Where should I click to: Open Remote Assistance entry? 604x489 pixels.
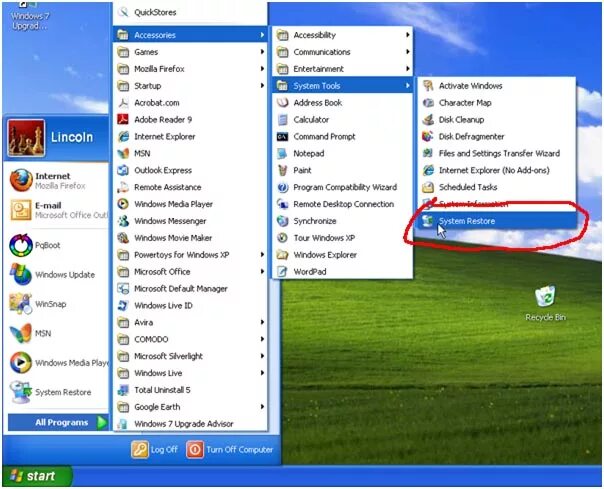pos(191,187)
